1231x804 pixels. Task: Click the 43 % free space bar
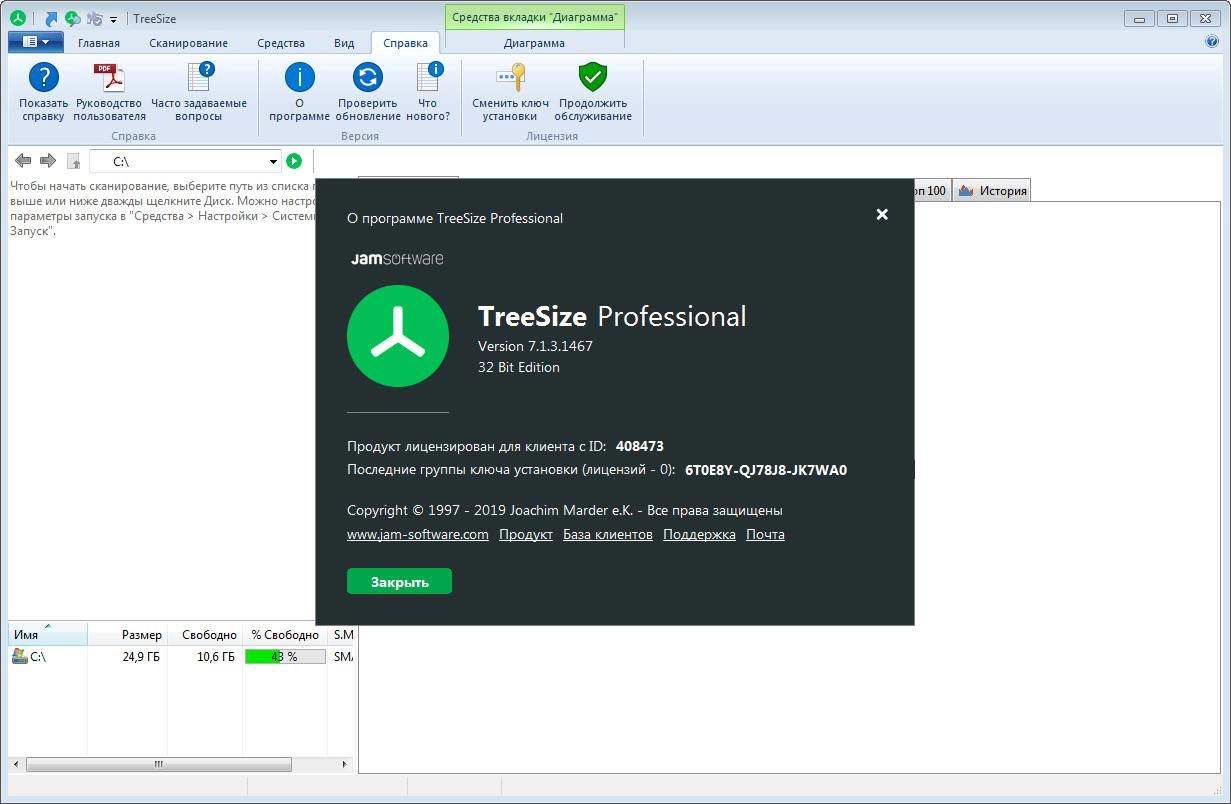point(285,657)
